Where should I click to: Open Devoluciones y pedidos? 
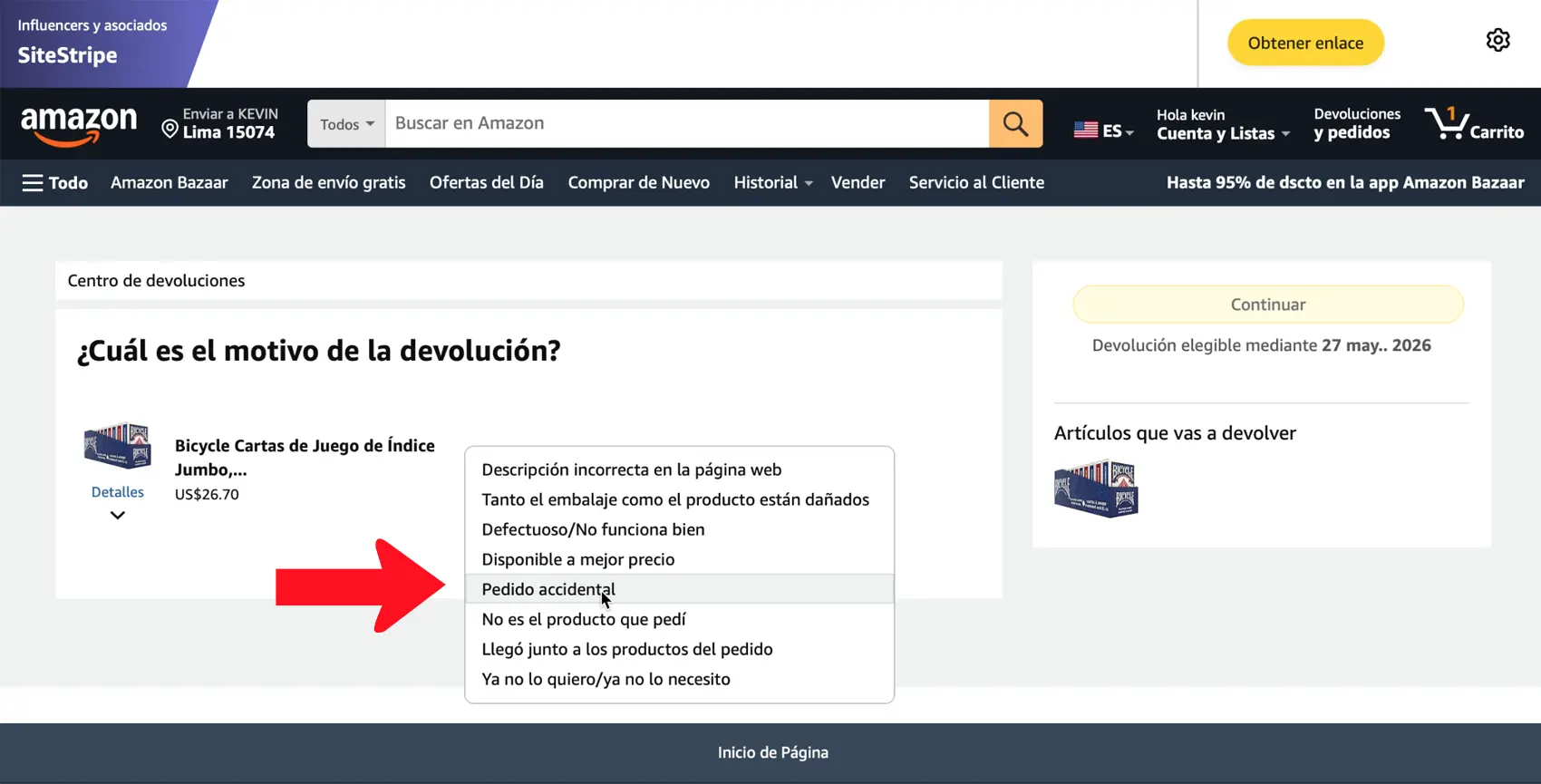tap(1357, 124)
